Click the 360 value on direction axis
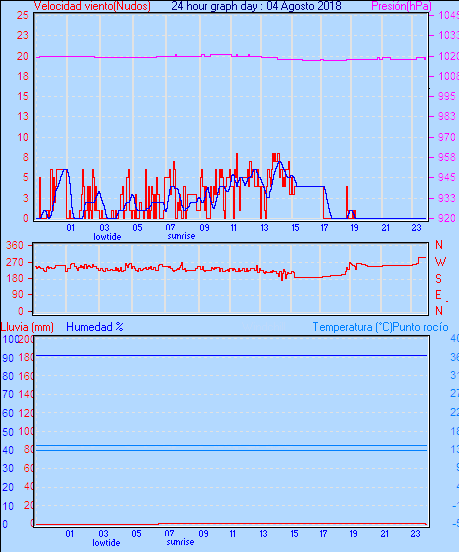This screenshot has height=552, width=459. 15,245
